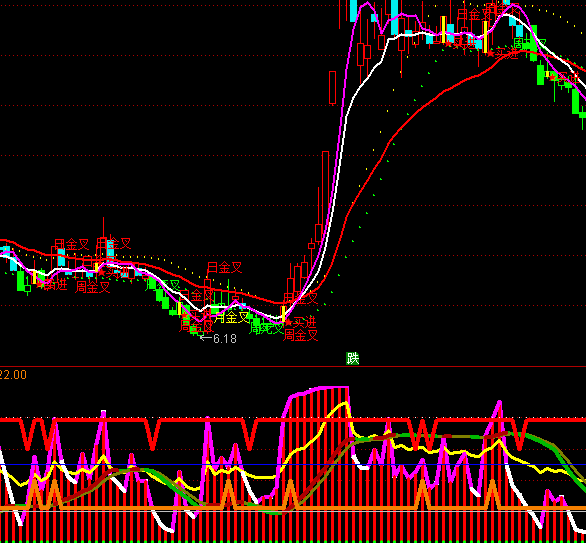
Task: Click the orange 22.00 indicator value
Action: 13,375
